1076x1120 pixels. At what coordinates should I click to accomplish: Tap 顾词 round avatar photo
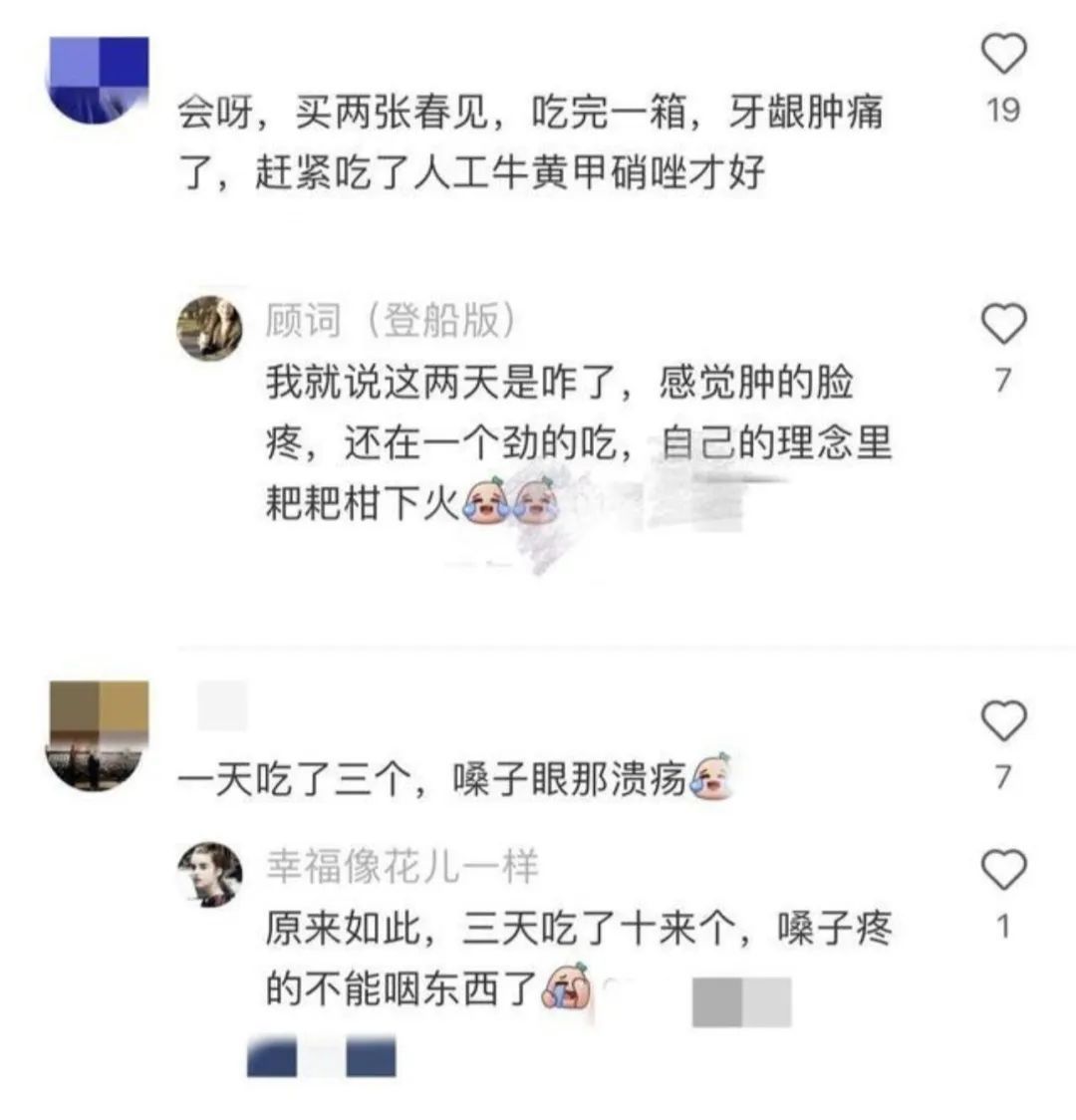(x=209, y=328)
